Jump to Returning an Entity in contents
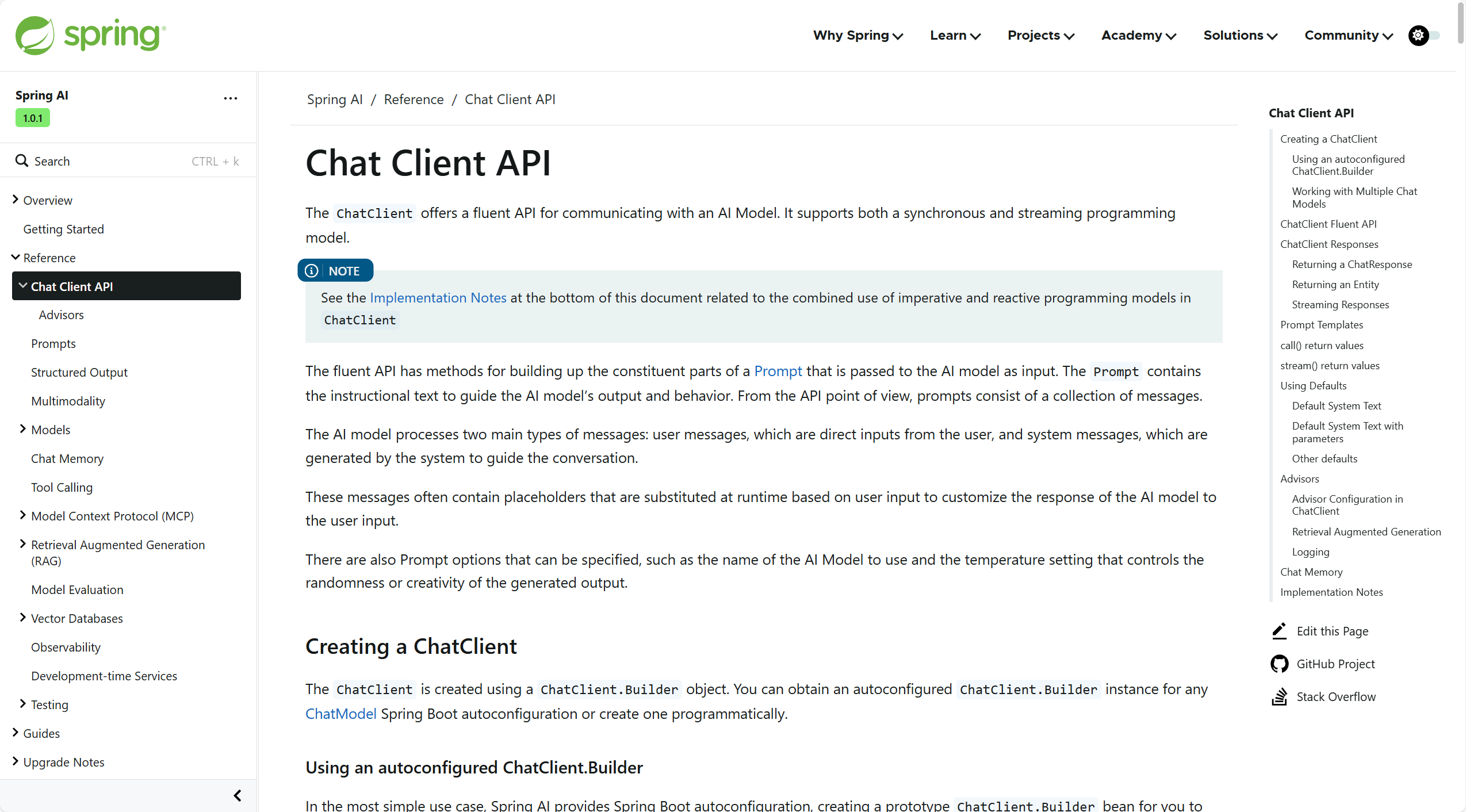Screen dimensions: 1466x812 1335,284
